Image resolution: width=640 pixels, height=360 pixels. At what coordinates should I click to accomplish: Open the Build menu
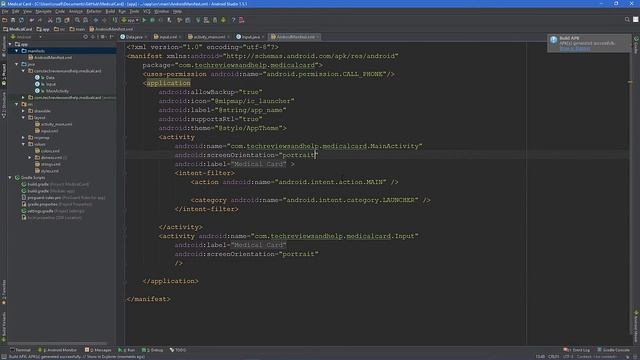click(110, 11)
